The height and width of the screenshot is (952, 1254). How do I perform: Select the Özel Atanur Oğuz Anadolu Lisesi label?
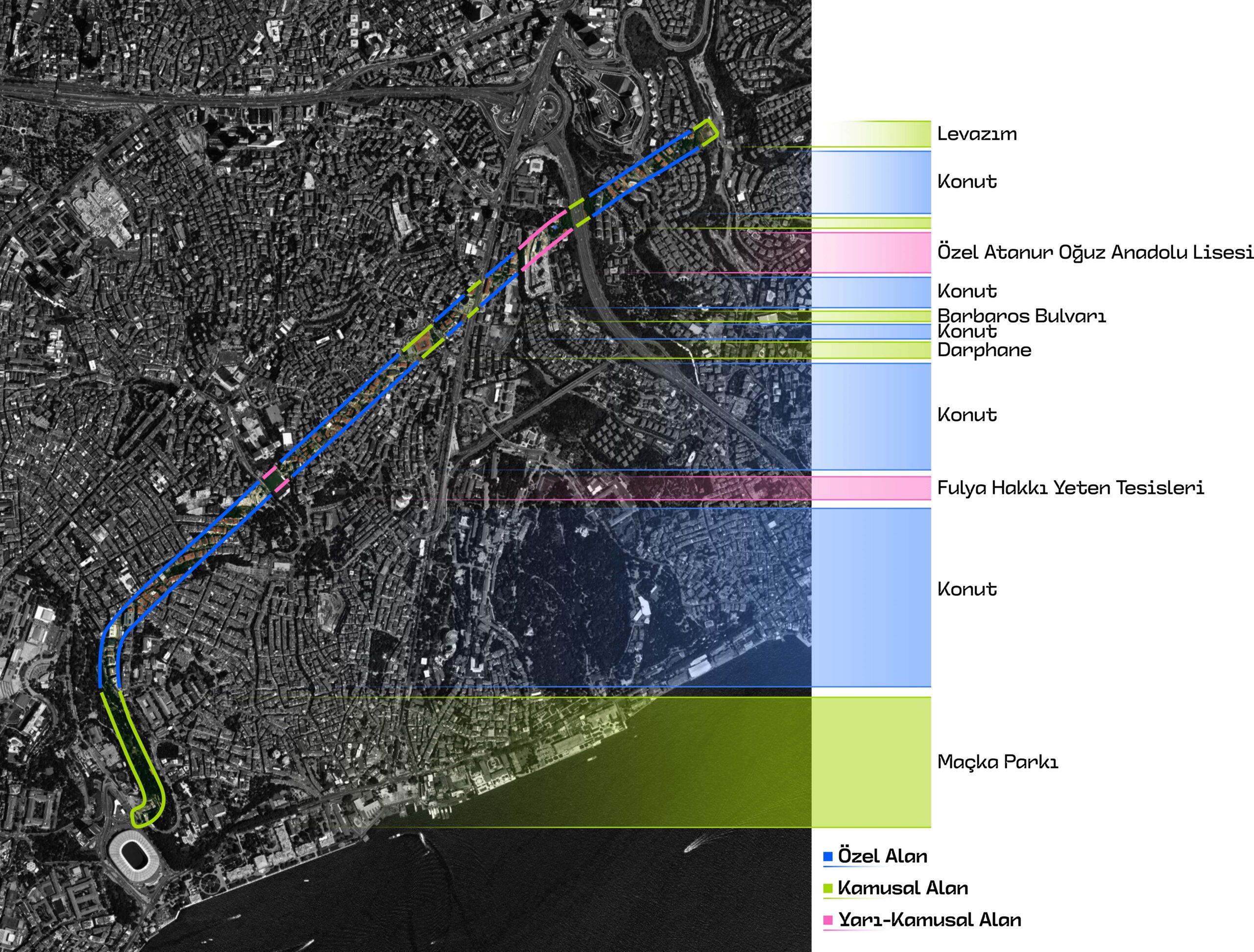pos(1095,252)
